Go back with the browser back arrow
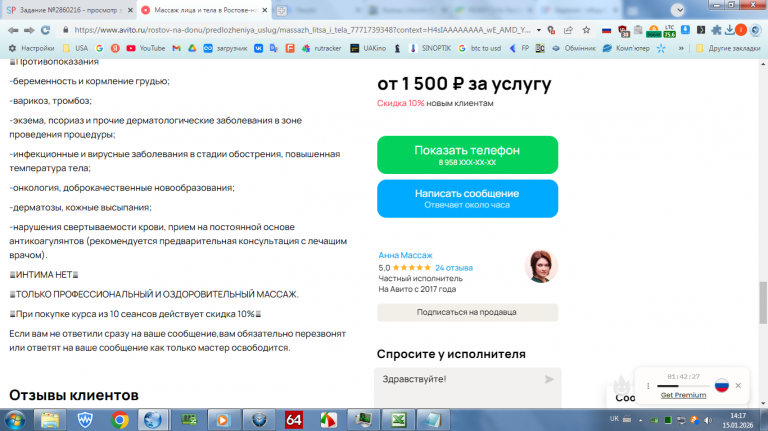Viewport: 768px width, 431px height. pyautogui.click(x=13, y=30)
